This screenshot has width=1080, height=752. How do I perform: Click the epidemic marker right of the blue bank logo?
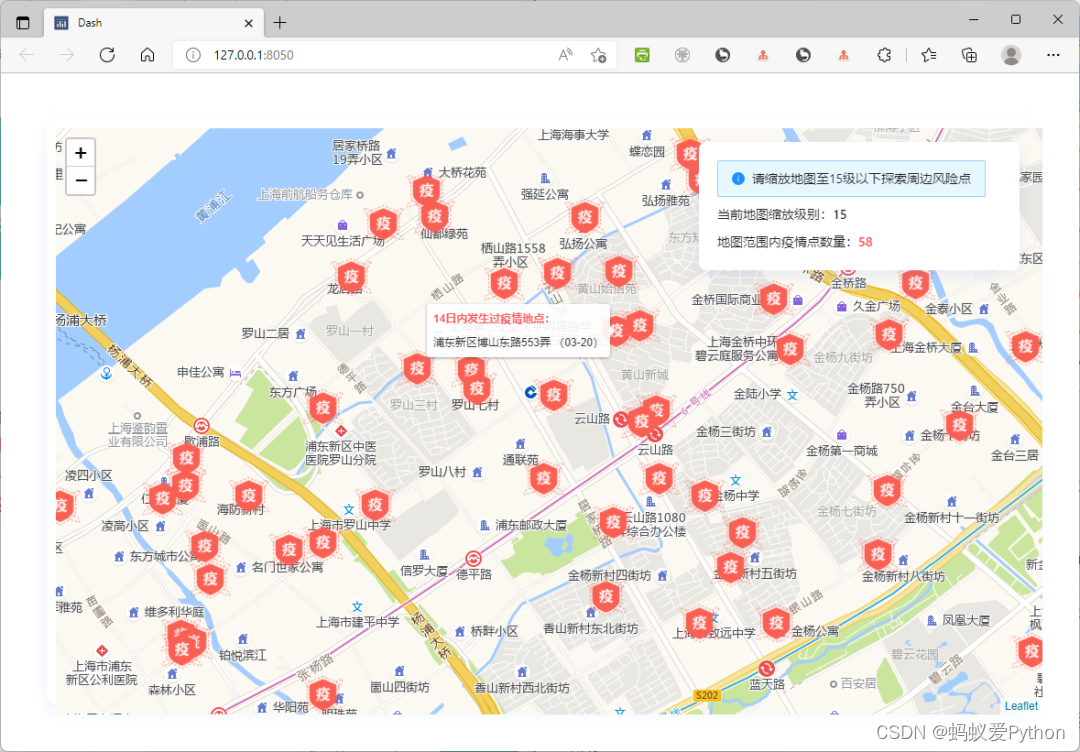point(553,395)
